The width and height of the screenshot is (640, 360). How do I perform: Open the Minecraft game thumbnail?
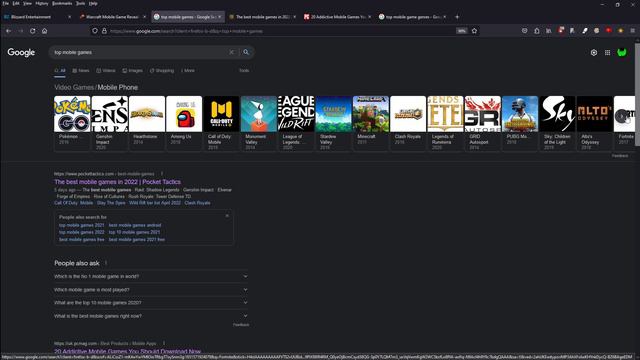coord(371,114)
